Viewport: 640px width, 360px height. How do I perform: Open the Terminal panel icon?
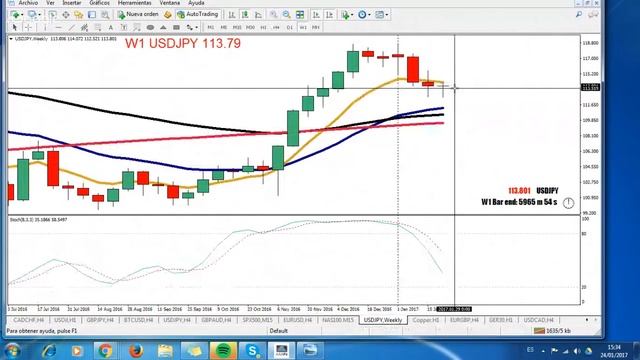pos(92,15)
